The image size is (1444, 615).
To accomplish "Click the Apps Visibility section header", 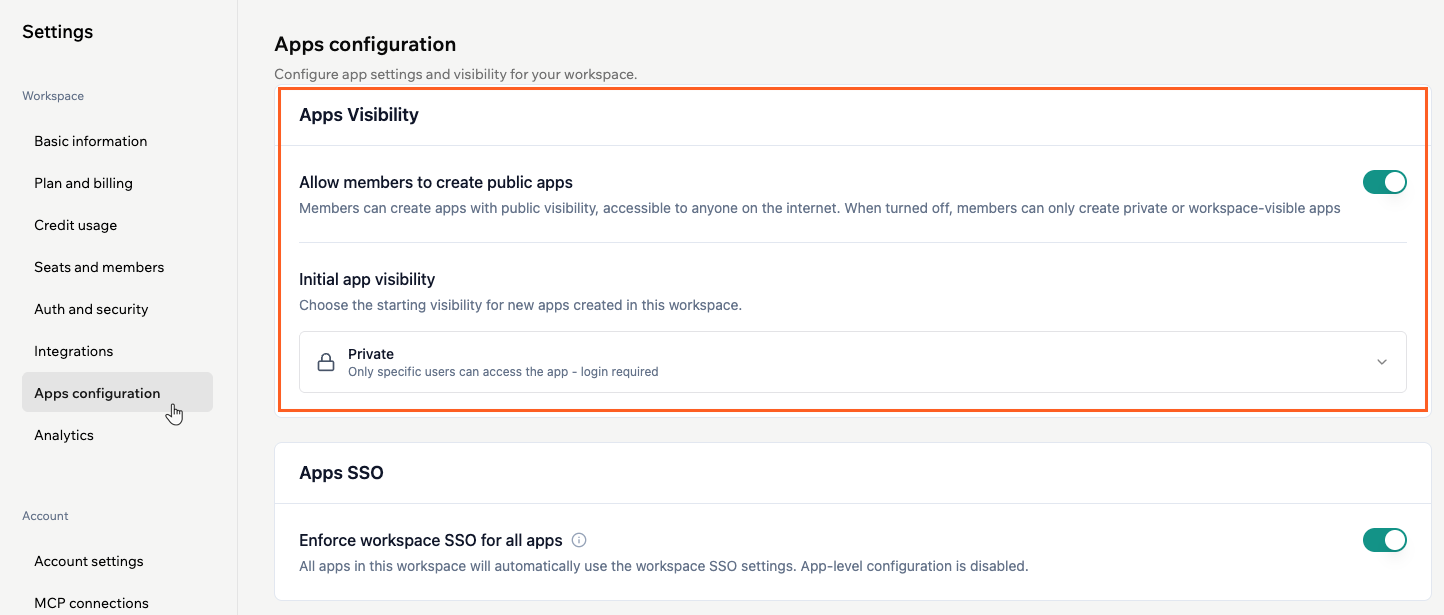I will (359, 114).
